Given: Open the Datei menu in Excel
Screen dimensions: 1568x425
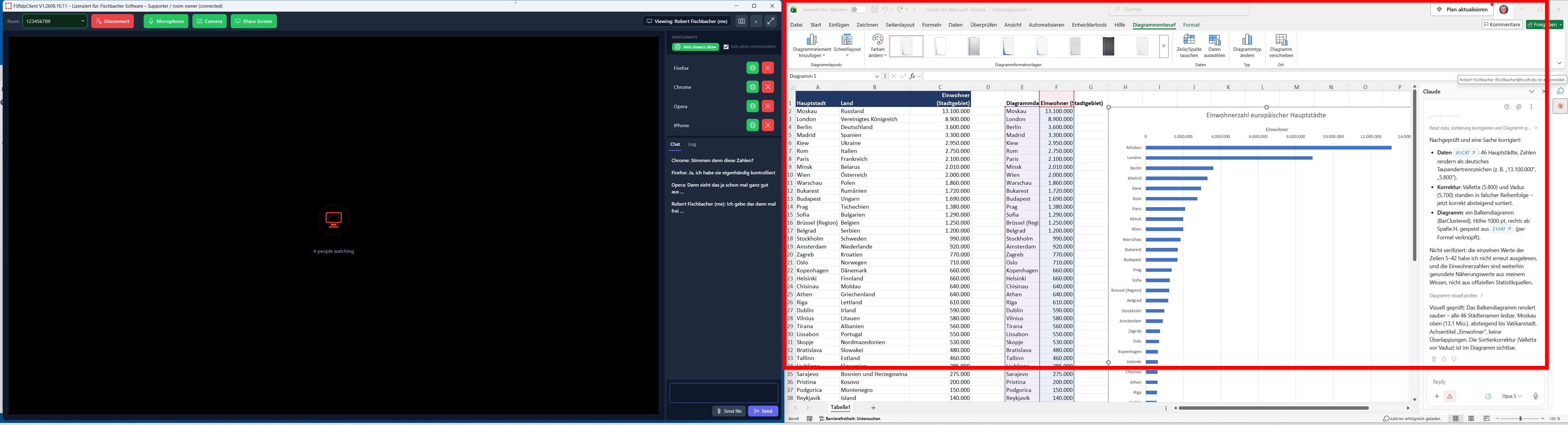Looking at the screenshot, I should [x=796, y=25].
